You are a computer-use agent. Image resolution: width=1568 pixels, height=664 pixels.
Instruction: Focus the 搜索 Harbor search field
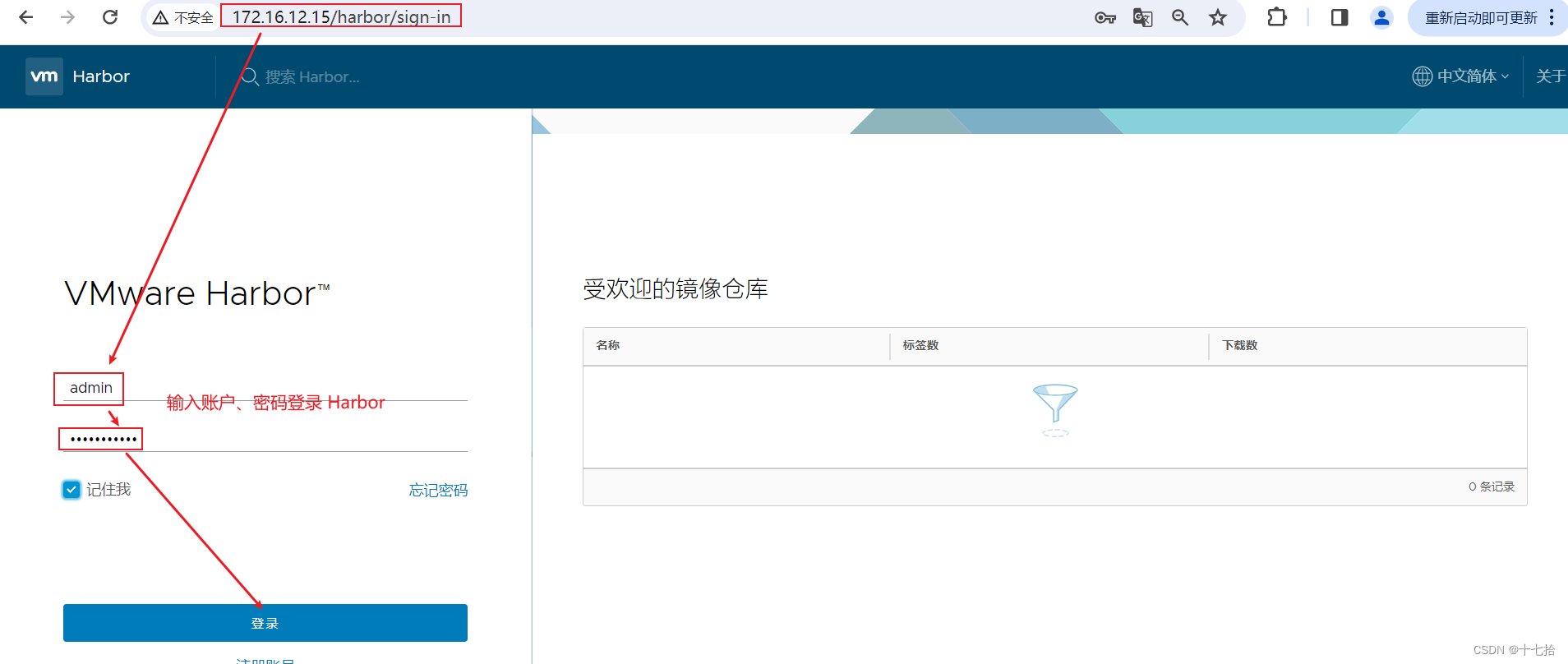point(312,77)
